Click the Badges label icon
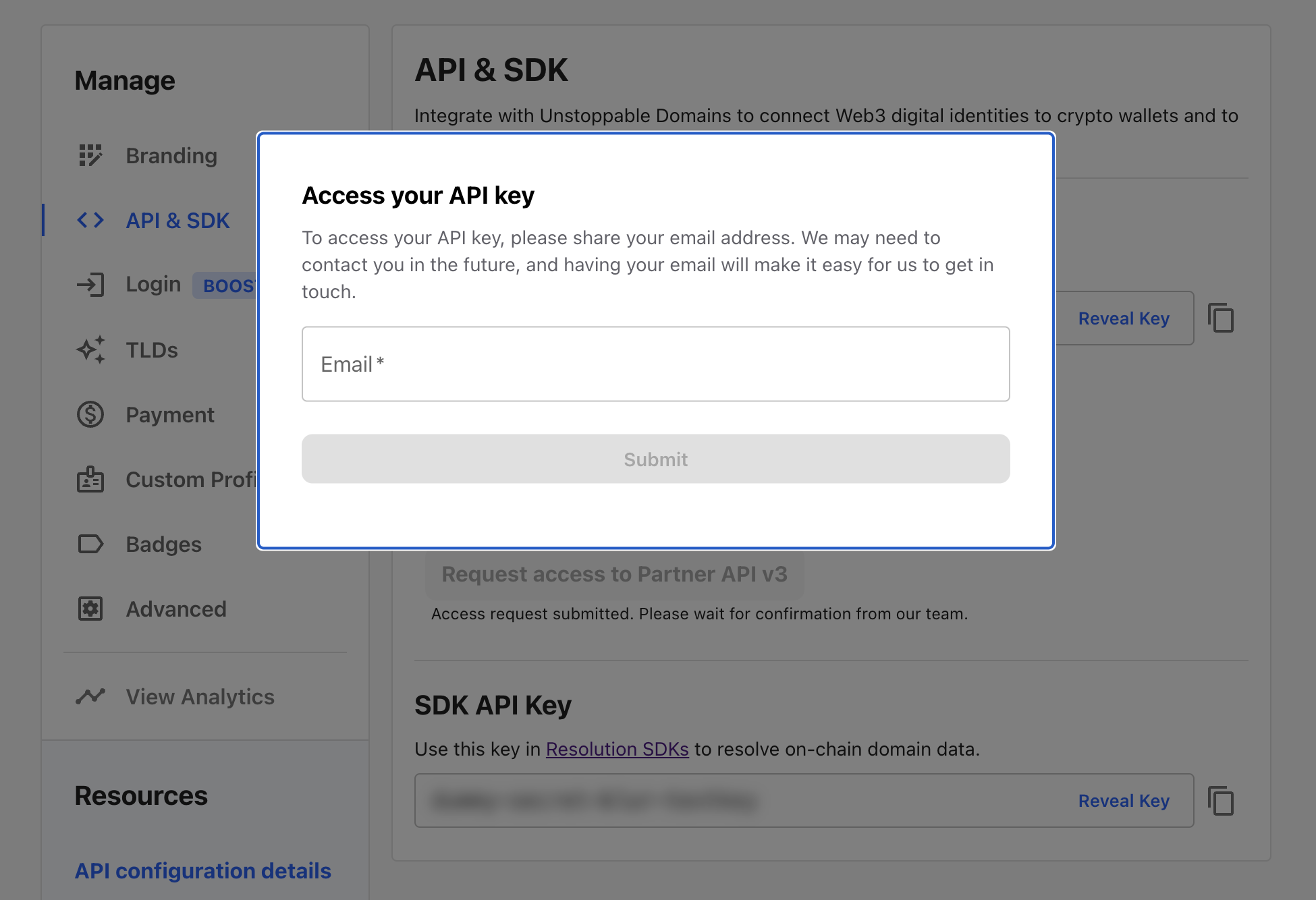 (90, 544)
